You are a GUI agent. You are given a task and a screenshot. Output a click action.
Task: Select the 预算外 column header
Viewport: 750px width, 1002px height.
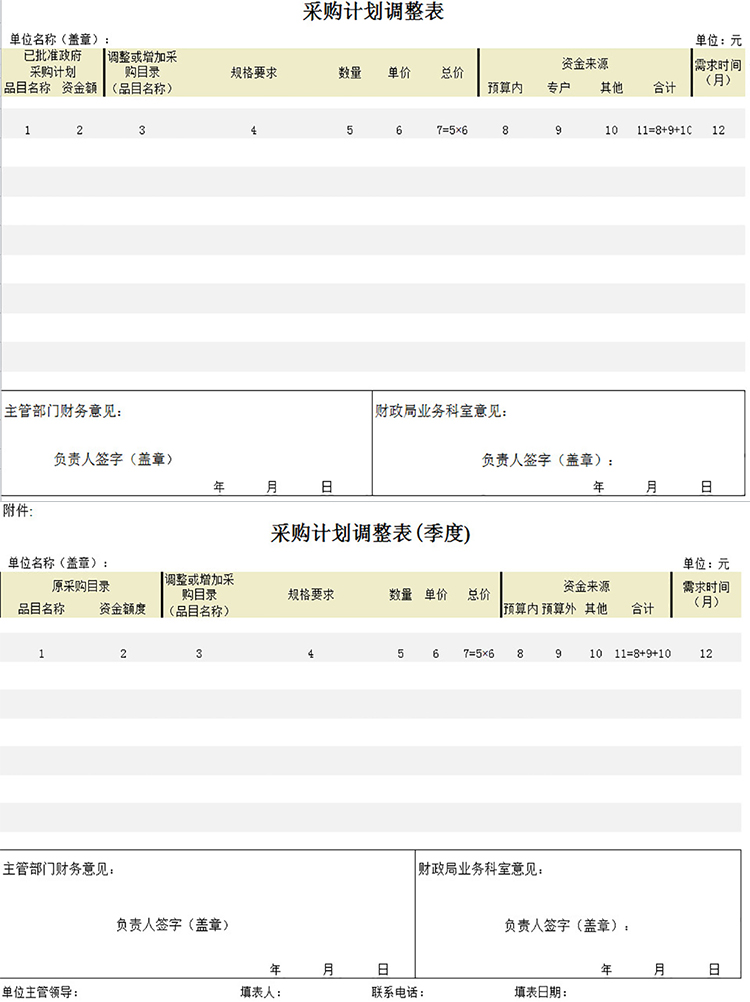pos(559,609)
